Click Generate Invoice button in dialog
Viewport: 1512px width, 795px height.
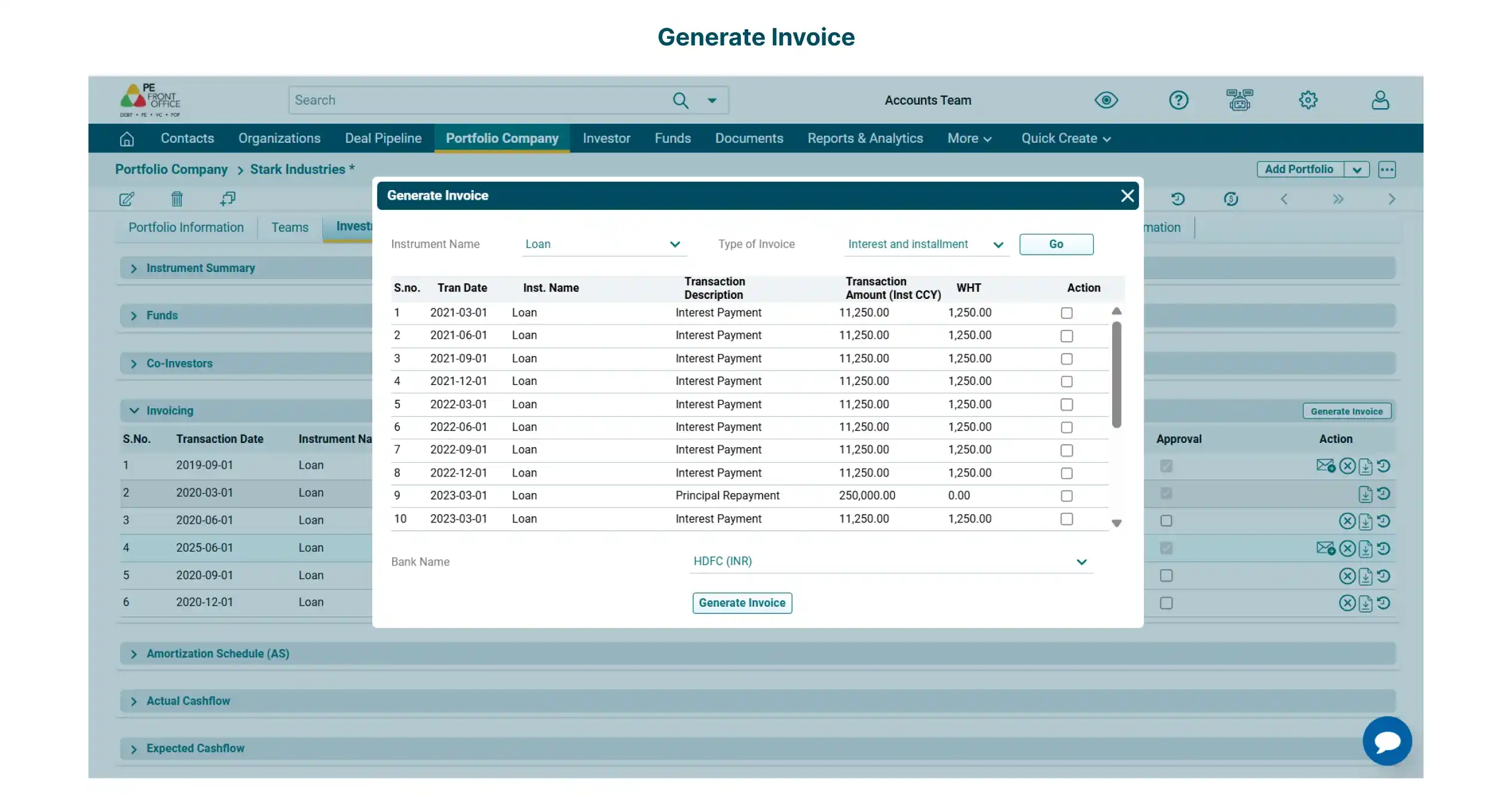click(742, 603)
